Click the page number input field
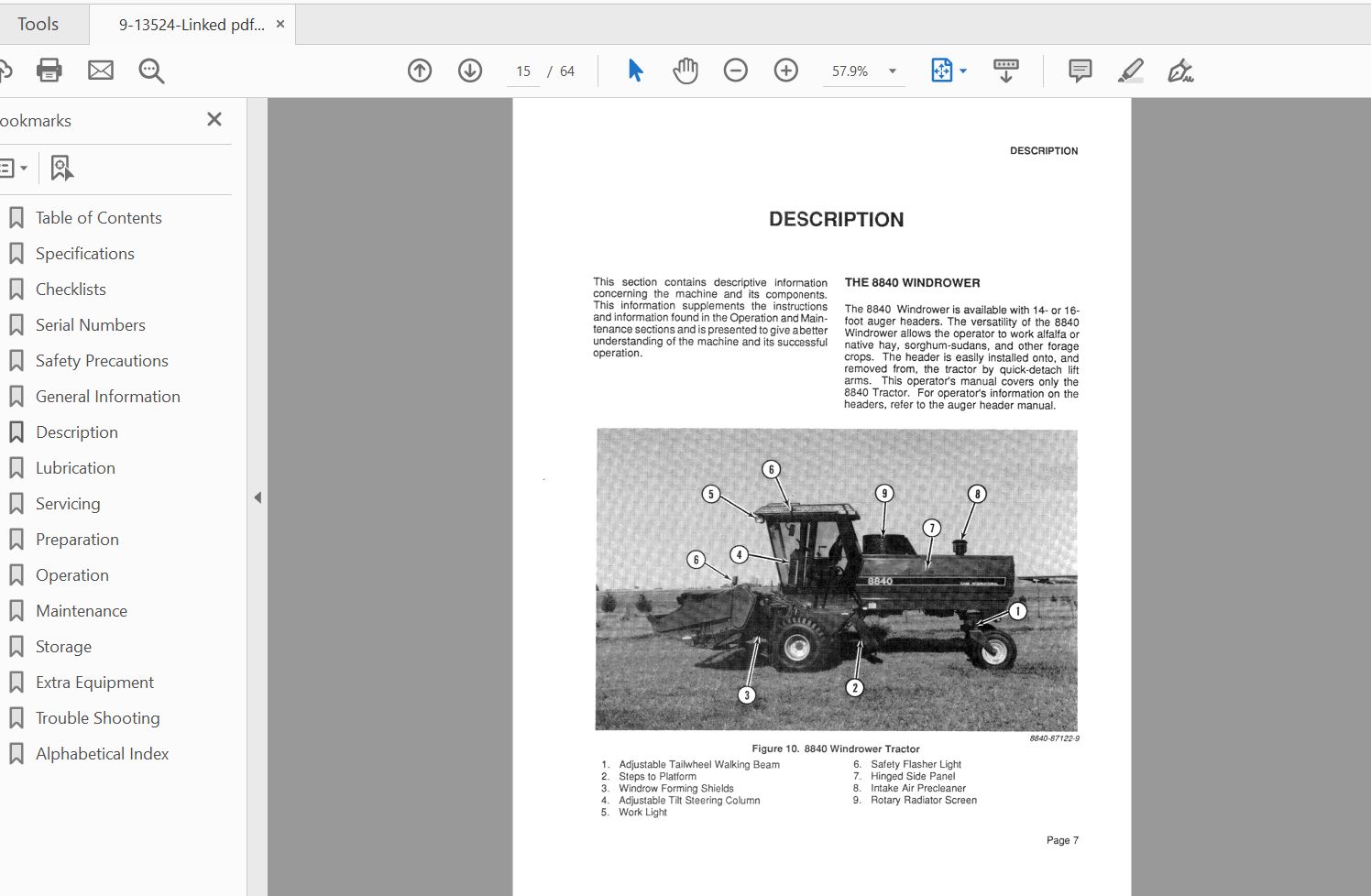This screenshot has height=896, width=1371. 523,71
